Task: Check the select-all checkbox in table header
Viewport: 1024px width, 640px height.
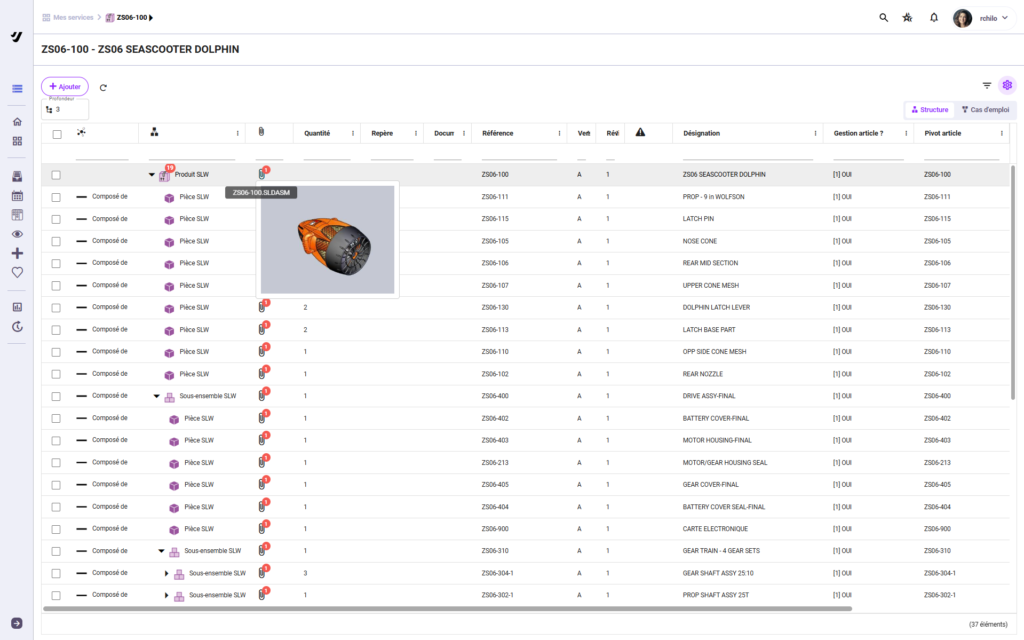Action: point(56,133)
